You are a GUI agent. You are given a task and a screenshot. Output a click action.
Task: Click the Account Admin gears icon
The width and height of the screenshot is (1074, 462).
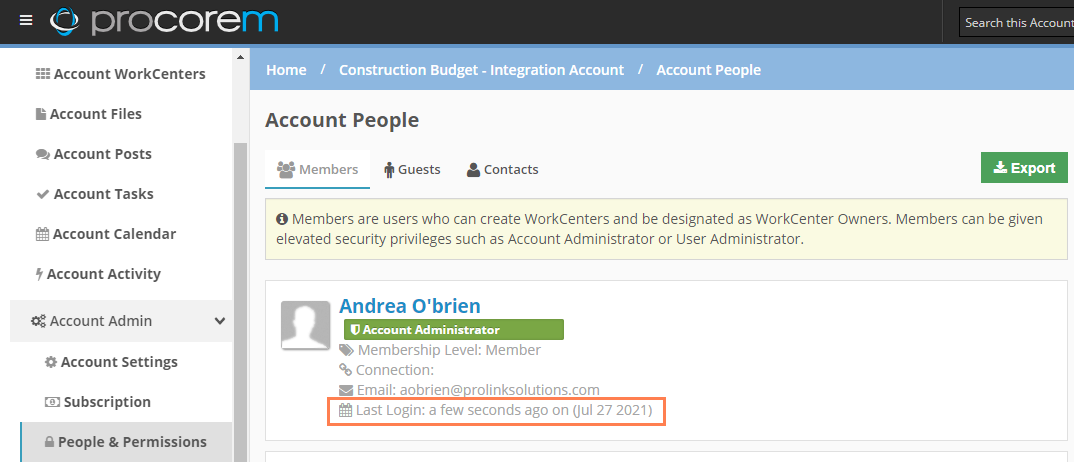[38, 321]
